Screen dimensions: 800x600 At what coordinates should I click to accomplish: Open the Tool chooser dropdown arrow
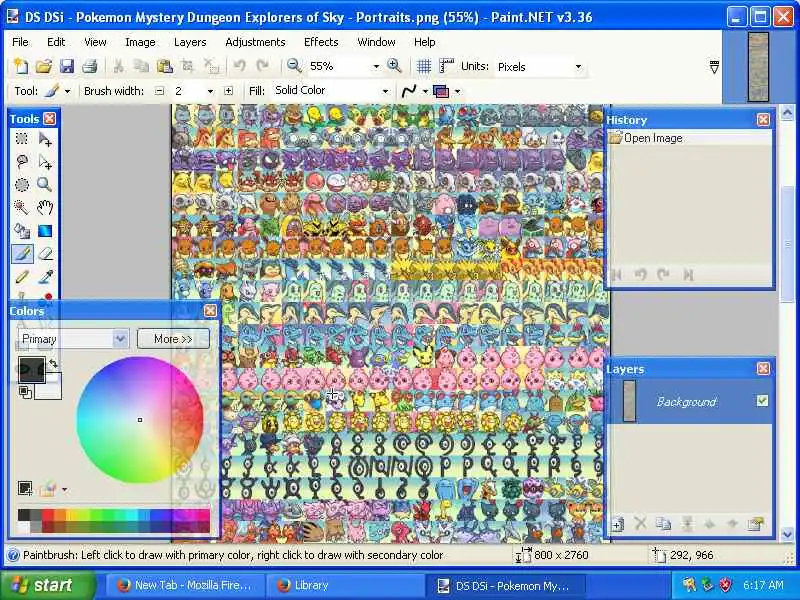[x=67, y=91]
